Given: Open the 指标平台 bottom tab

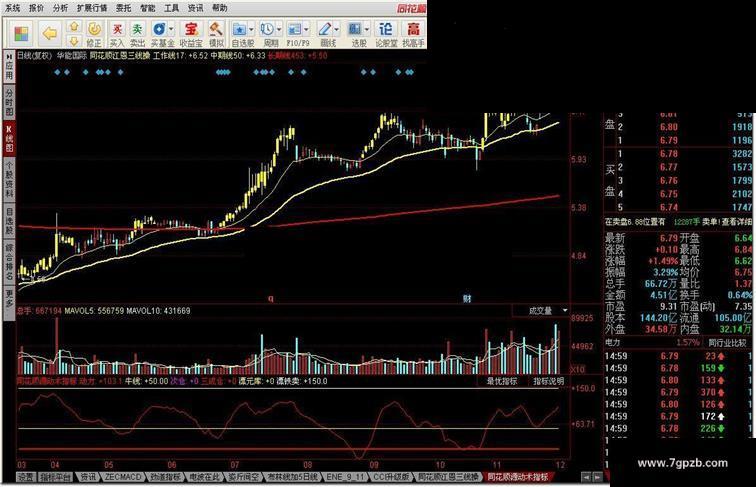Looking at the screenshot, I should coord(55,477).
